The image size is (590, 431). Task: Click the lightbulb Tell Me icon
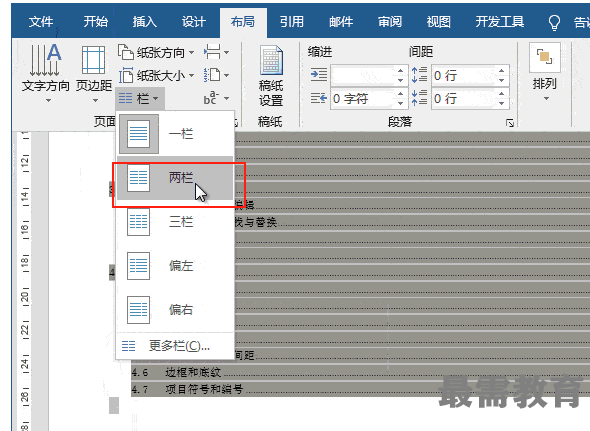554,23
